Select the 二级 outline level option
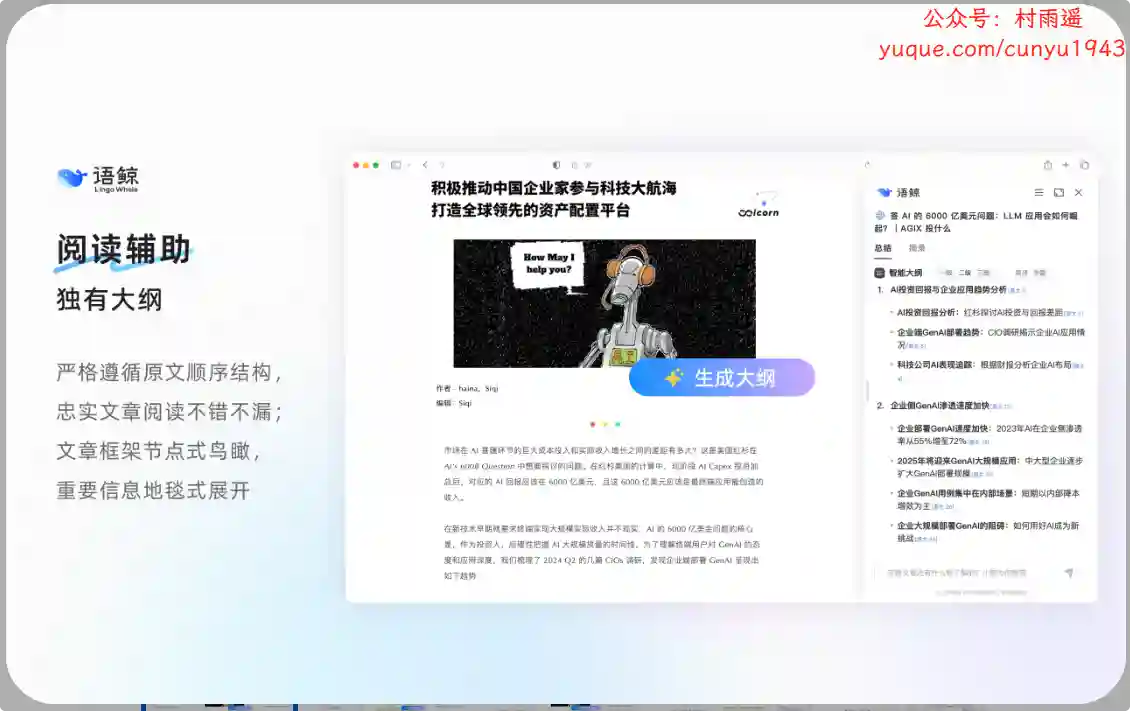 pos(964,273)
